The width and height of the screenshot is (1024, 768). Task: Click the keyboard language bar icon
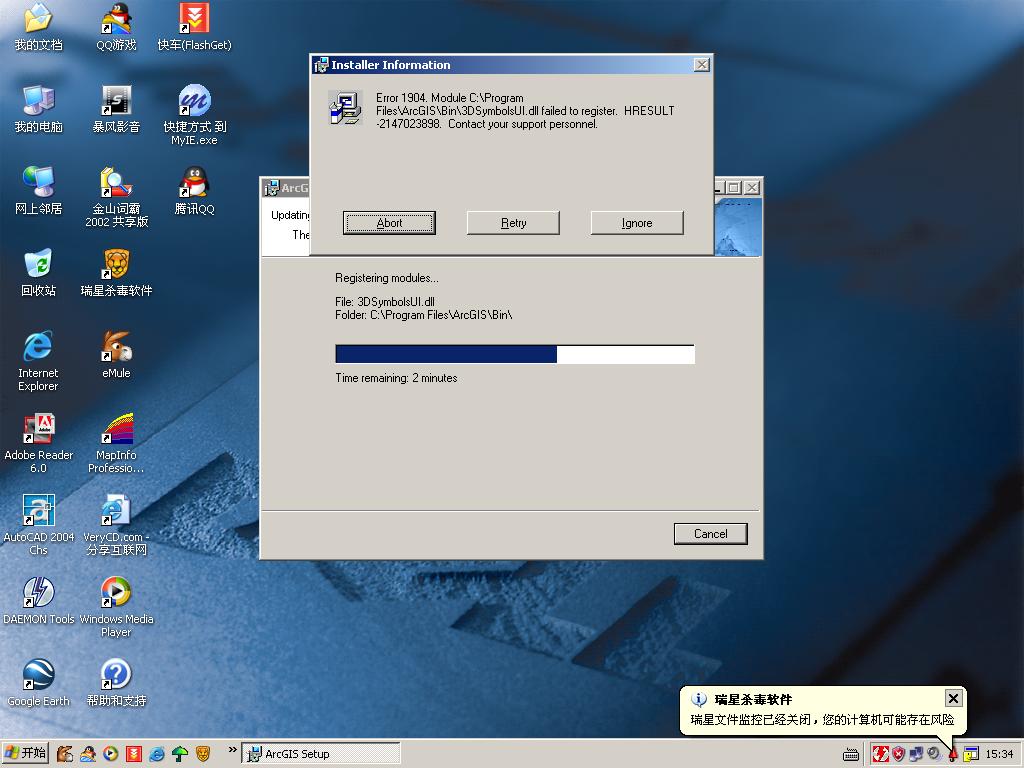pyautogui.click(x=851, y=755)
